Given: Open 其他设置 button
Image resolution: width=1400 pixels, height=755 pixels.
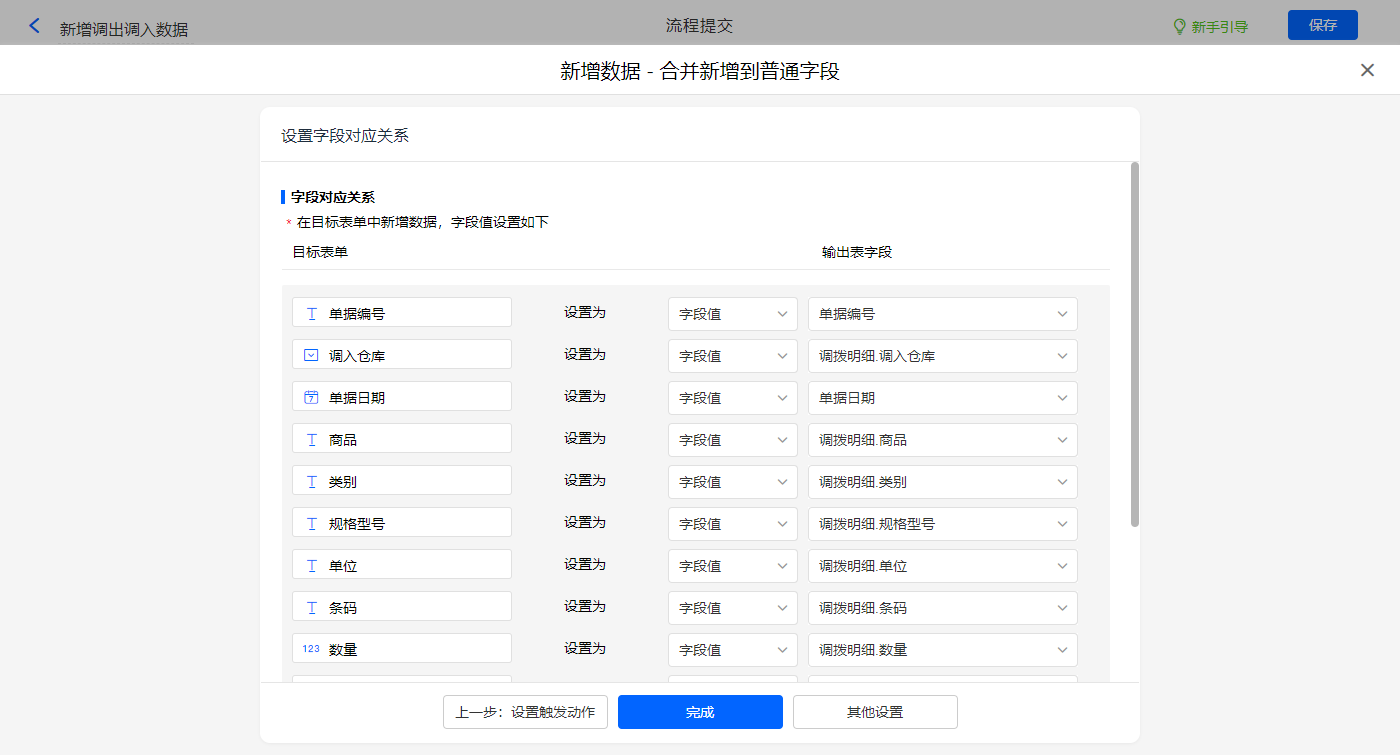Looking at the screenshot, I should coord(875,712).
